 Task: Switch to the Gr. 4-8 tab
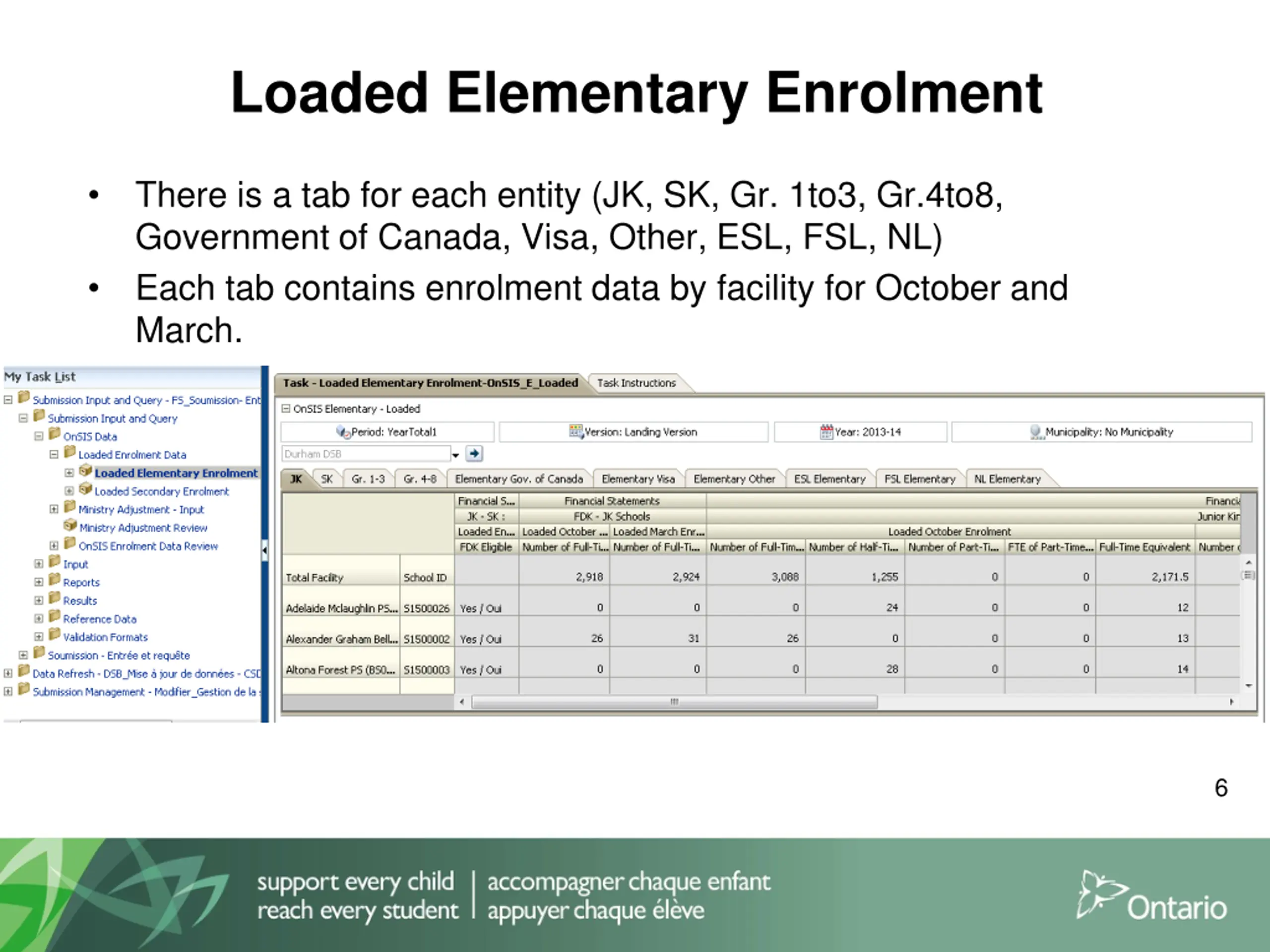coord(420,478)
